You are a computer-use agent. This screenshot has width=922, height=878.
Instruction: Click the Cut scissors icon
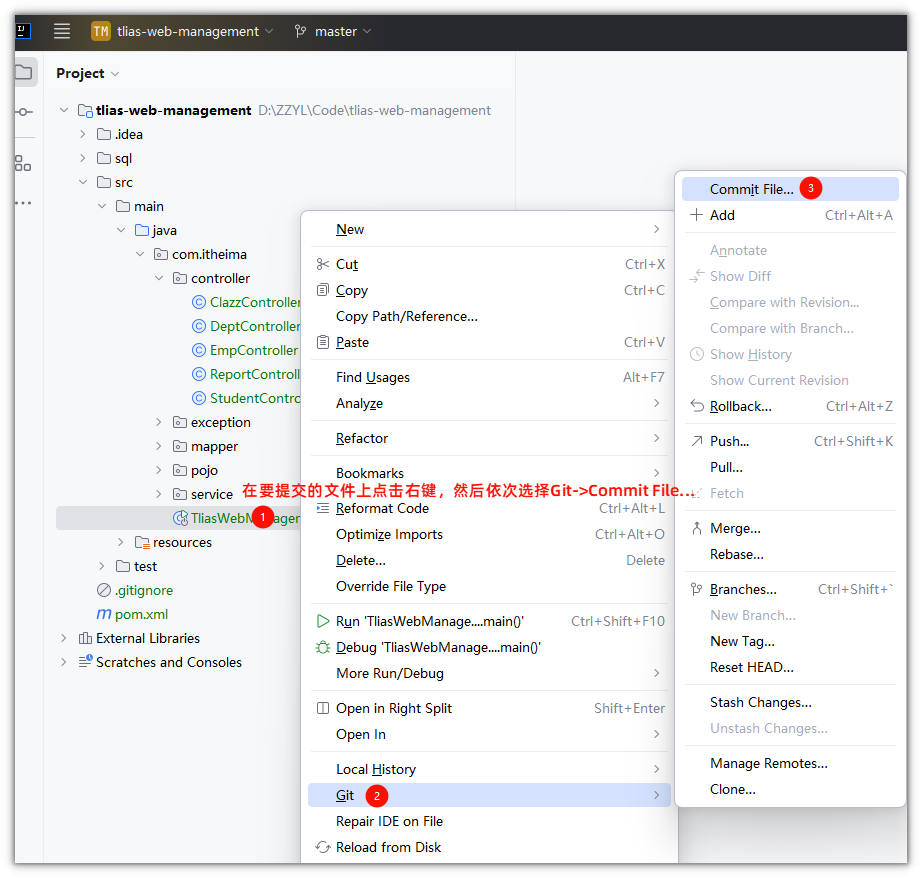point(322,264)
